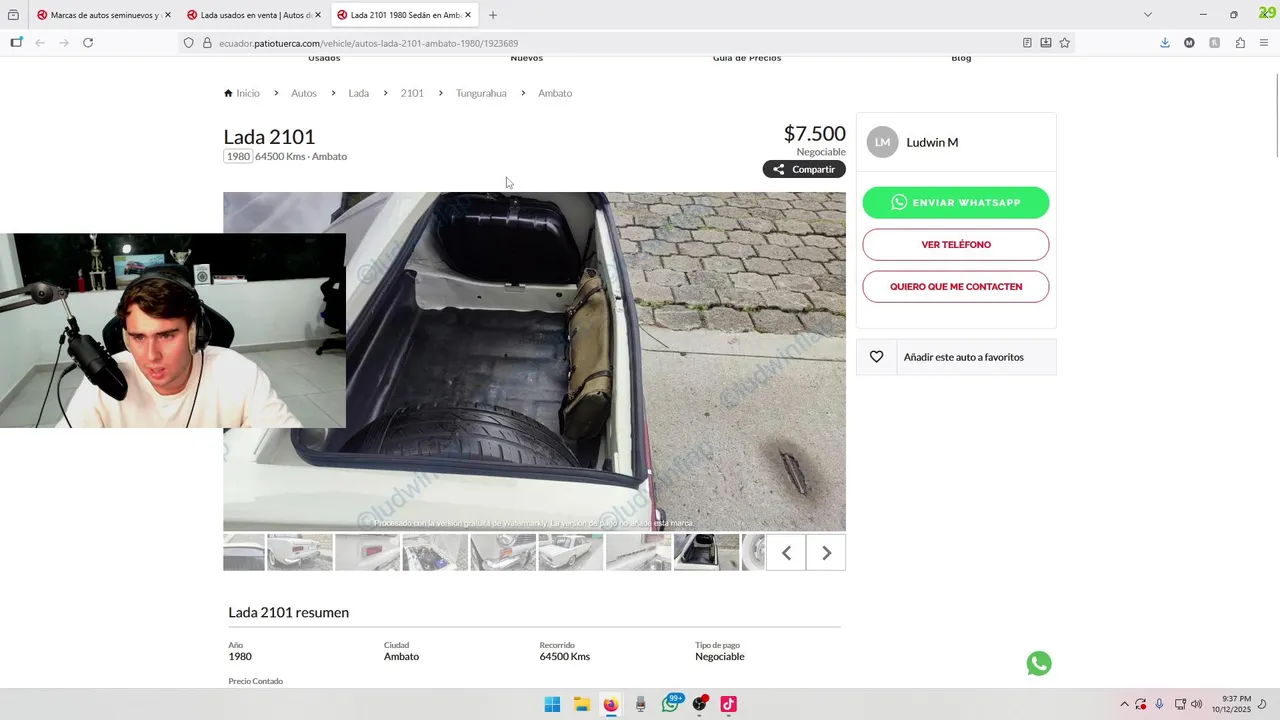Show next photo with right arrow

[x=826, y=553]
